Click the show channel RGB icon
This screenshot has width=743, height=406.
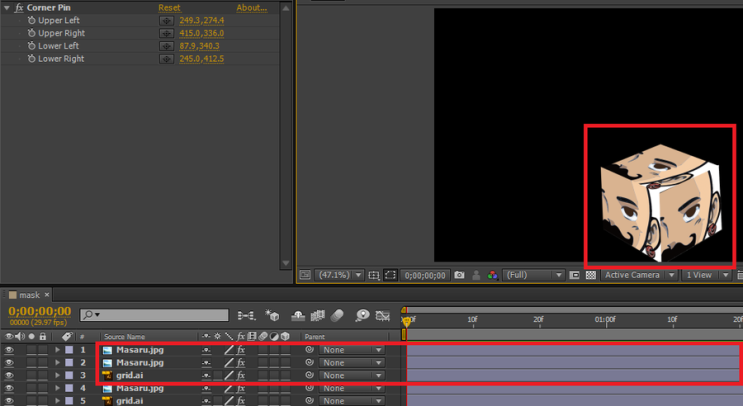click(x=492, y=275)
